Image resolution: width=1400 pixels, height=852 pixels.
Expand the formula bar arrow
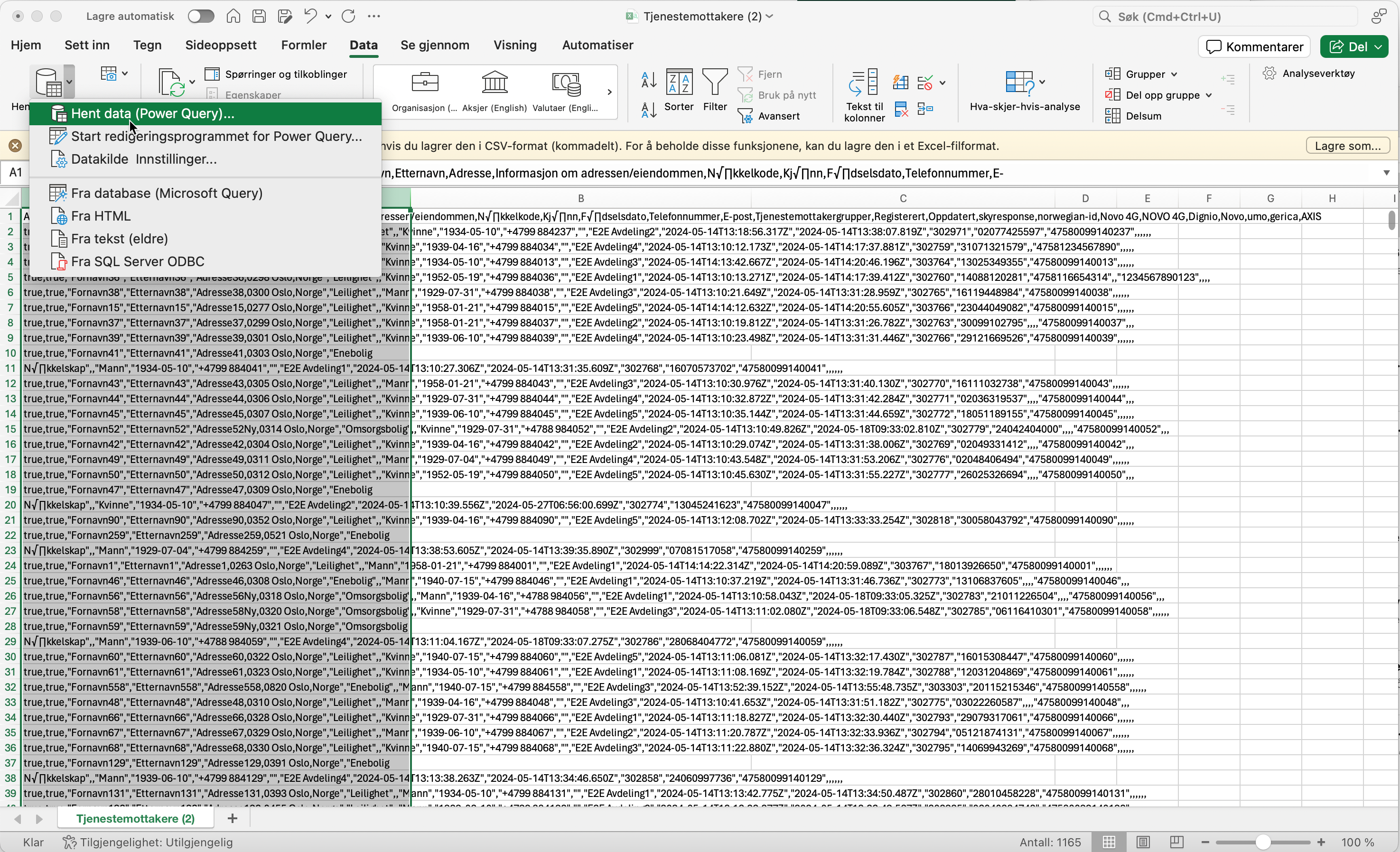[1386, 173]
